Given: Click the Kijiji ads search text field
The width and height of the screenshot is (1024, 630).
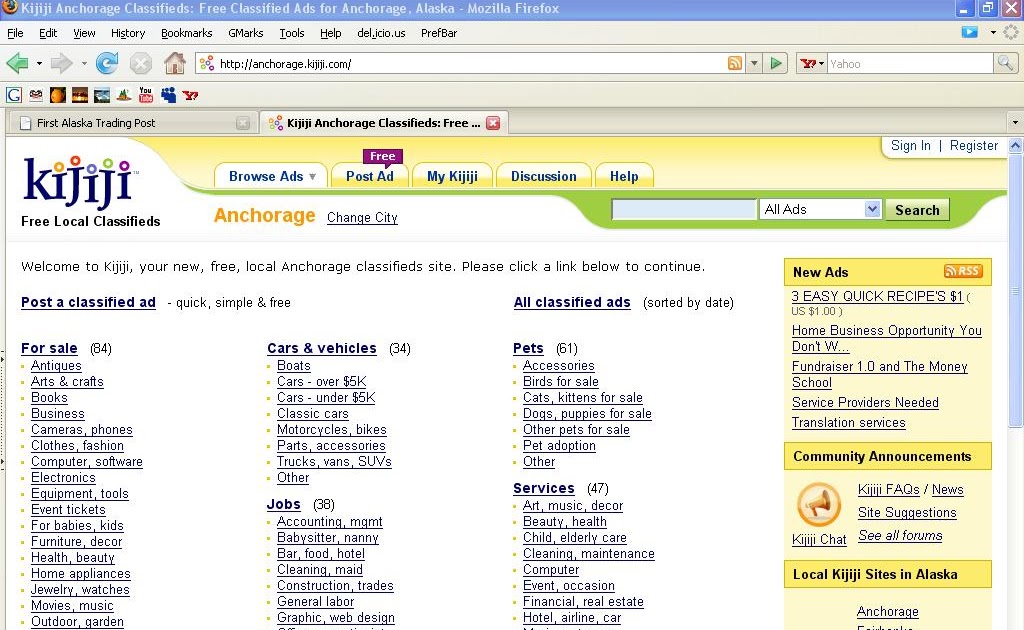Looking at the screenshot, I should 684,209.
